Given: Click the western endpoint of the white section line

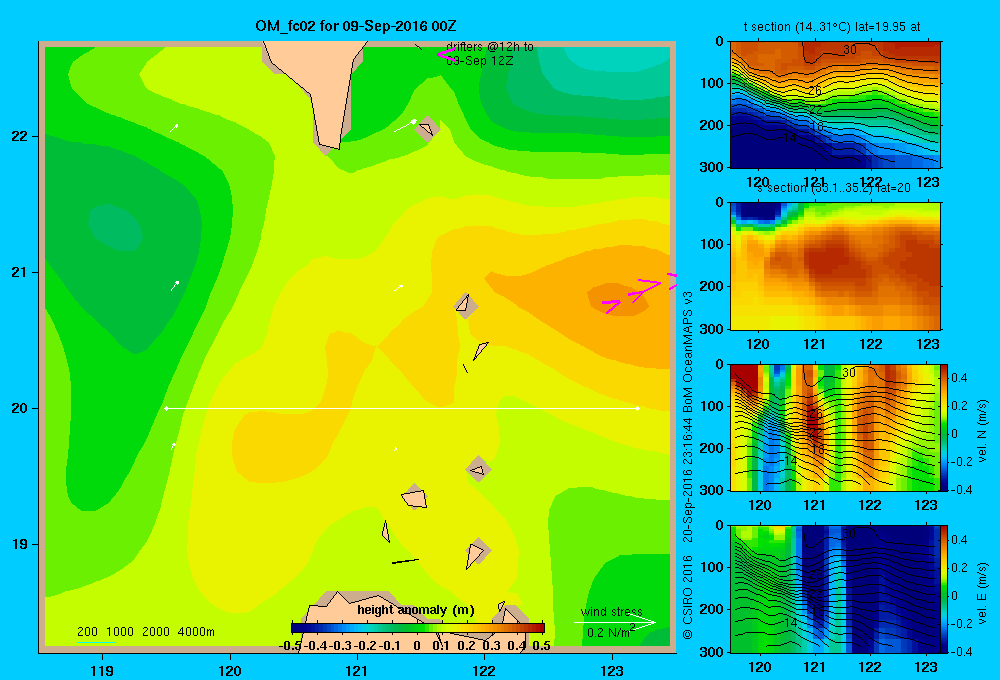Looking at the screenshot, I should click(x=166, y=408).
